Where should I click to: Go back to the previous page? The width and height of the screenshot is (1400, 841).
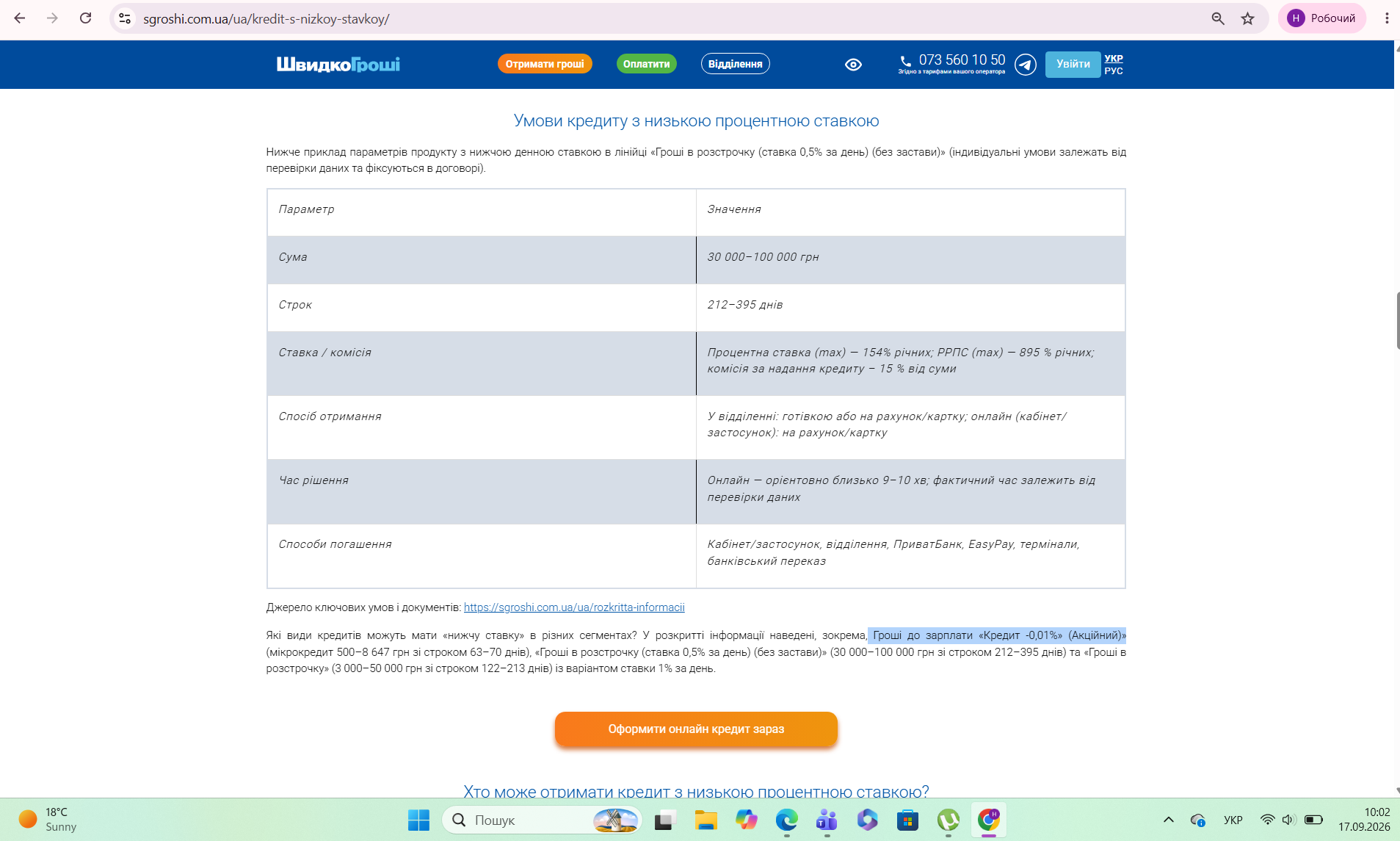click(x=20, y=18)
